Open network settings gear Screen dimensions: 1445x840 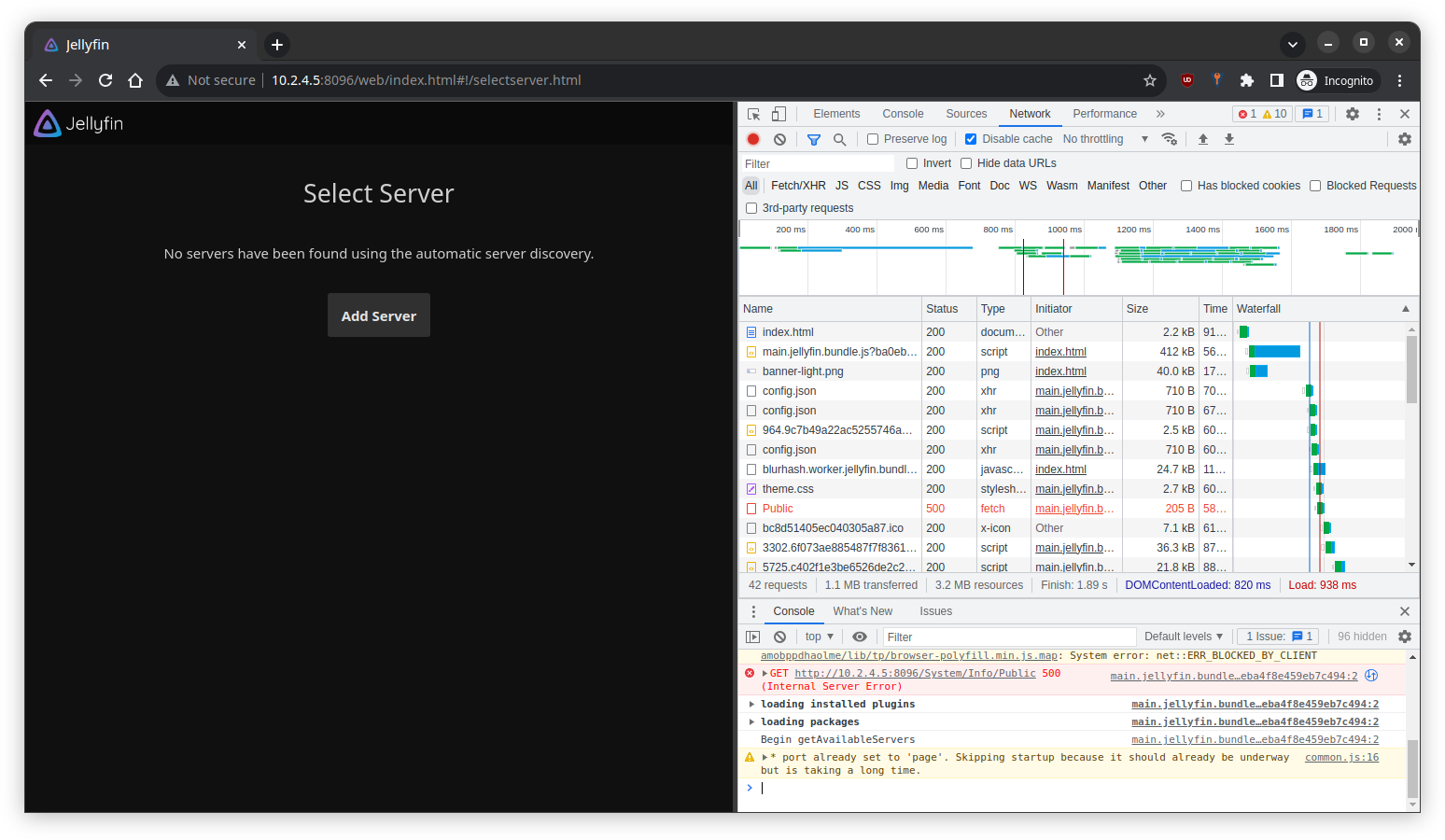click(1405, 138)
